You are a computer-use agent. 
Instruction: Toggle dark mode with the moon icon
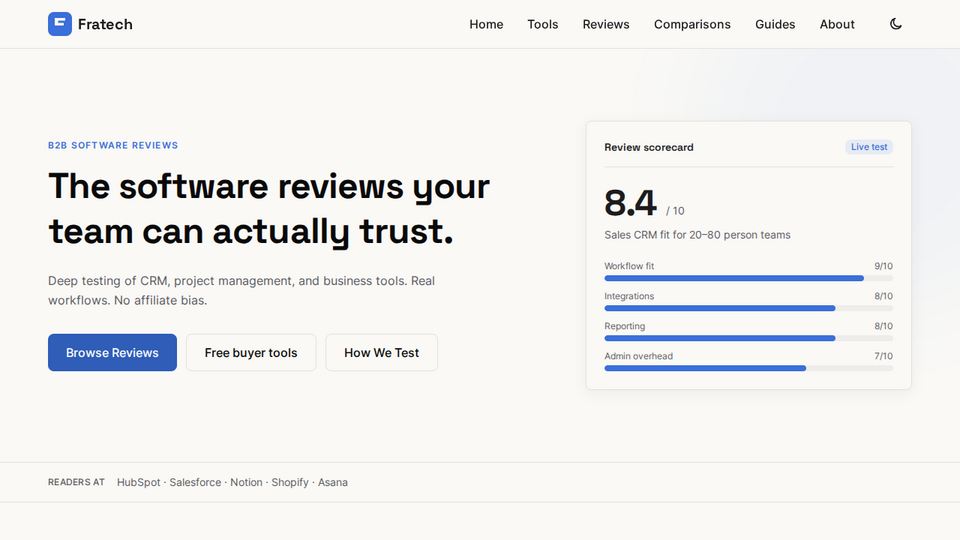[896, 24]
